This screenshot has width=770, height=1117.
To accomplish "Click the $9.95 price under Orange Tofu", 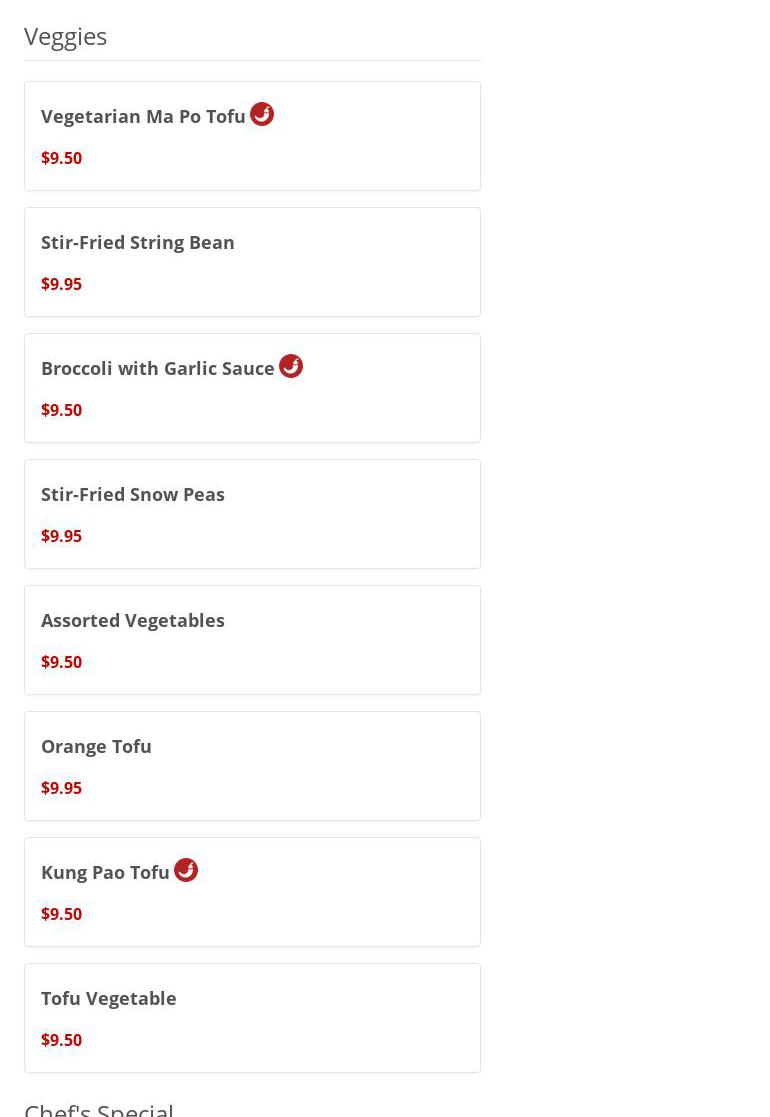I will 61,788.
